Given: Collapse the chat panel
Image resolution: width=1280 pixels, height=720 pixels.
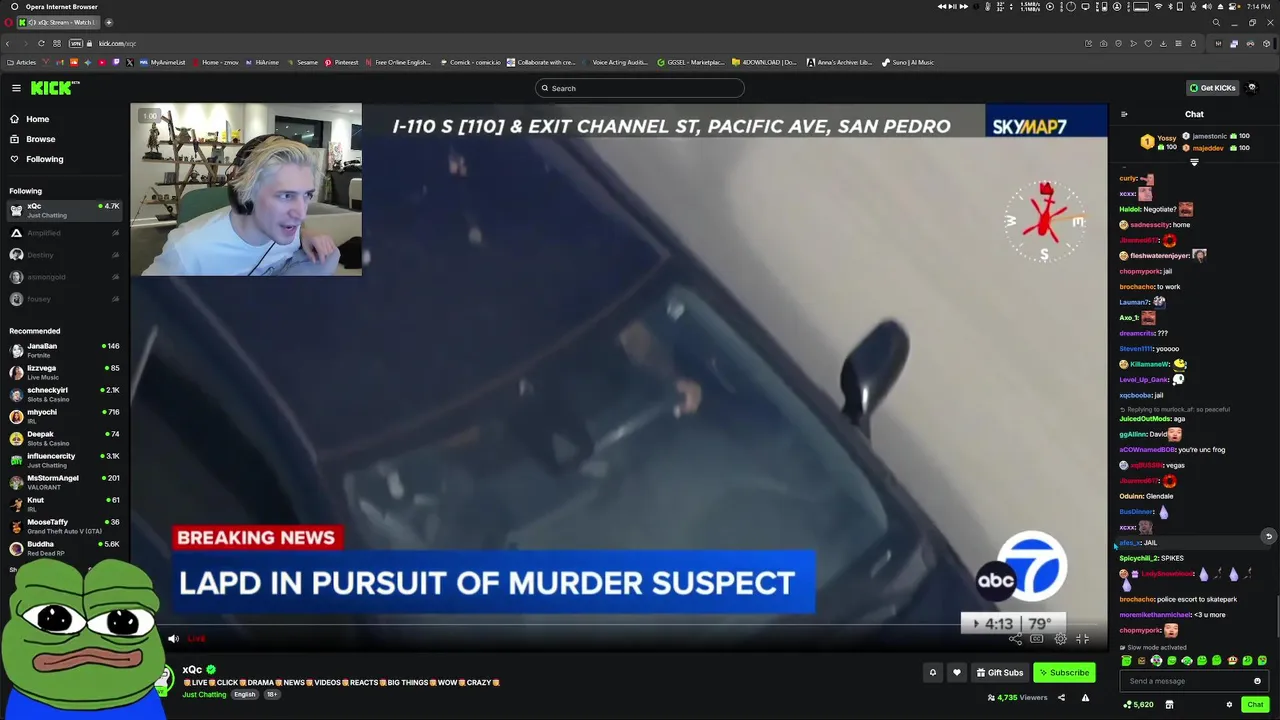Looking at the screenshot, I should coord(1124,114).
